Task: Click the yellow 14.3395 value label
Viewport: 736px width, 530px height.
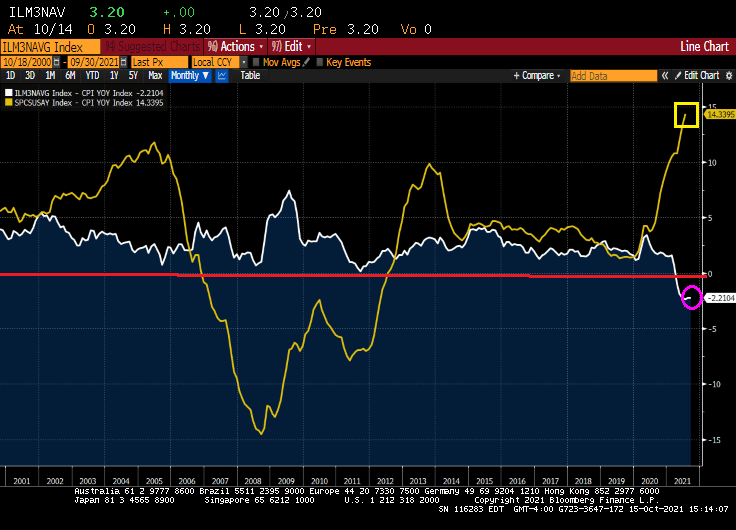Action: pyautogui.click(x=720, y=115)
